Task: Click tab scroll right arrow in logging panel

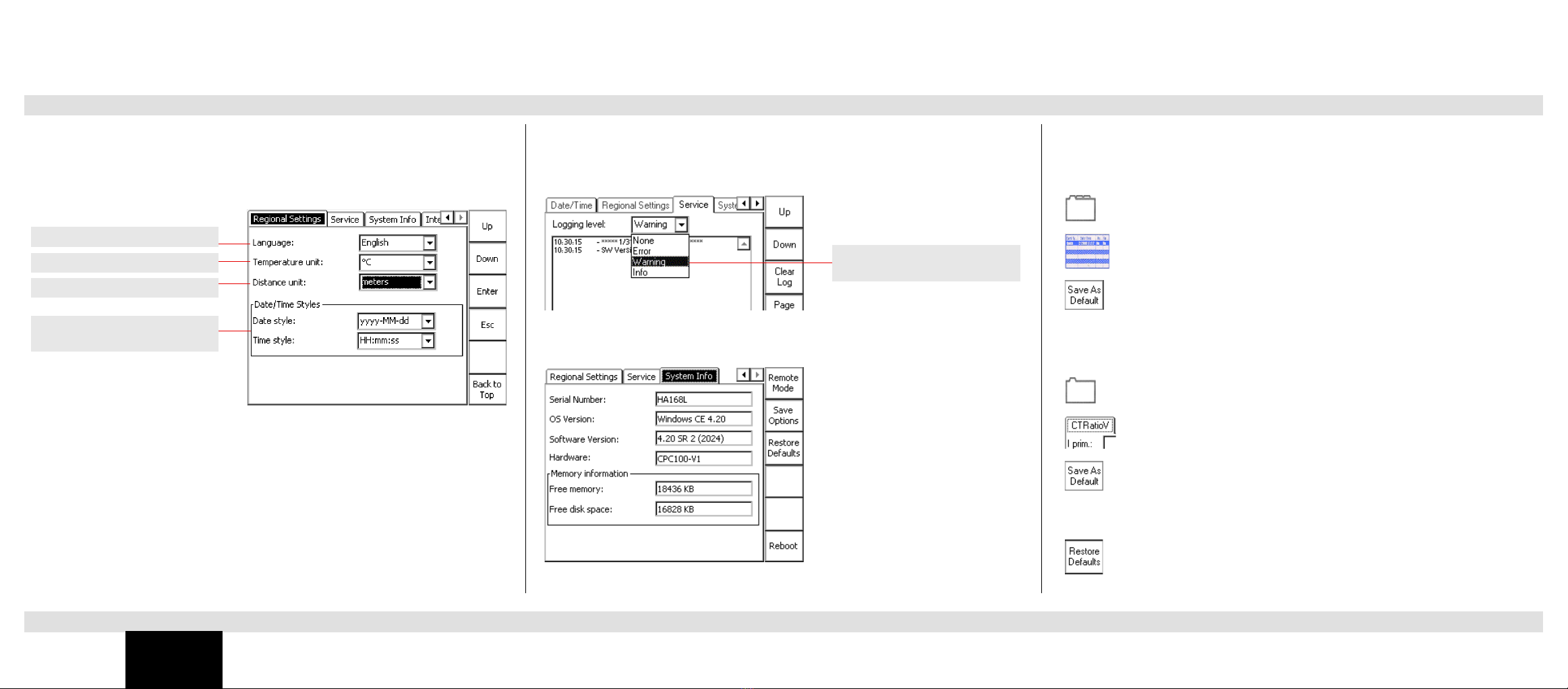Action: (757, 203)
